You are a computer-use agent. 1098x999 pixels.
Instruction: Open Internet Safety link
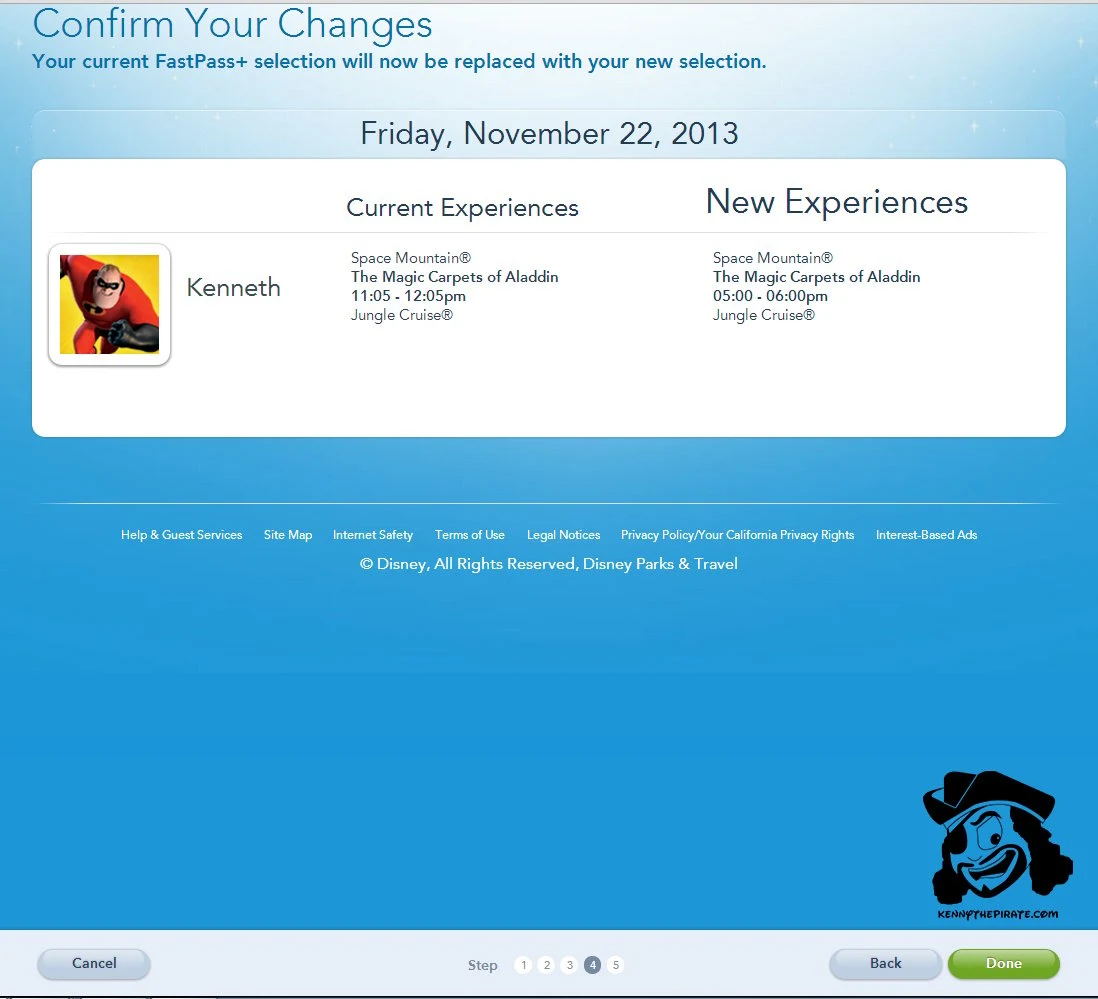(373, 535)
